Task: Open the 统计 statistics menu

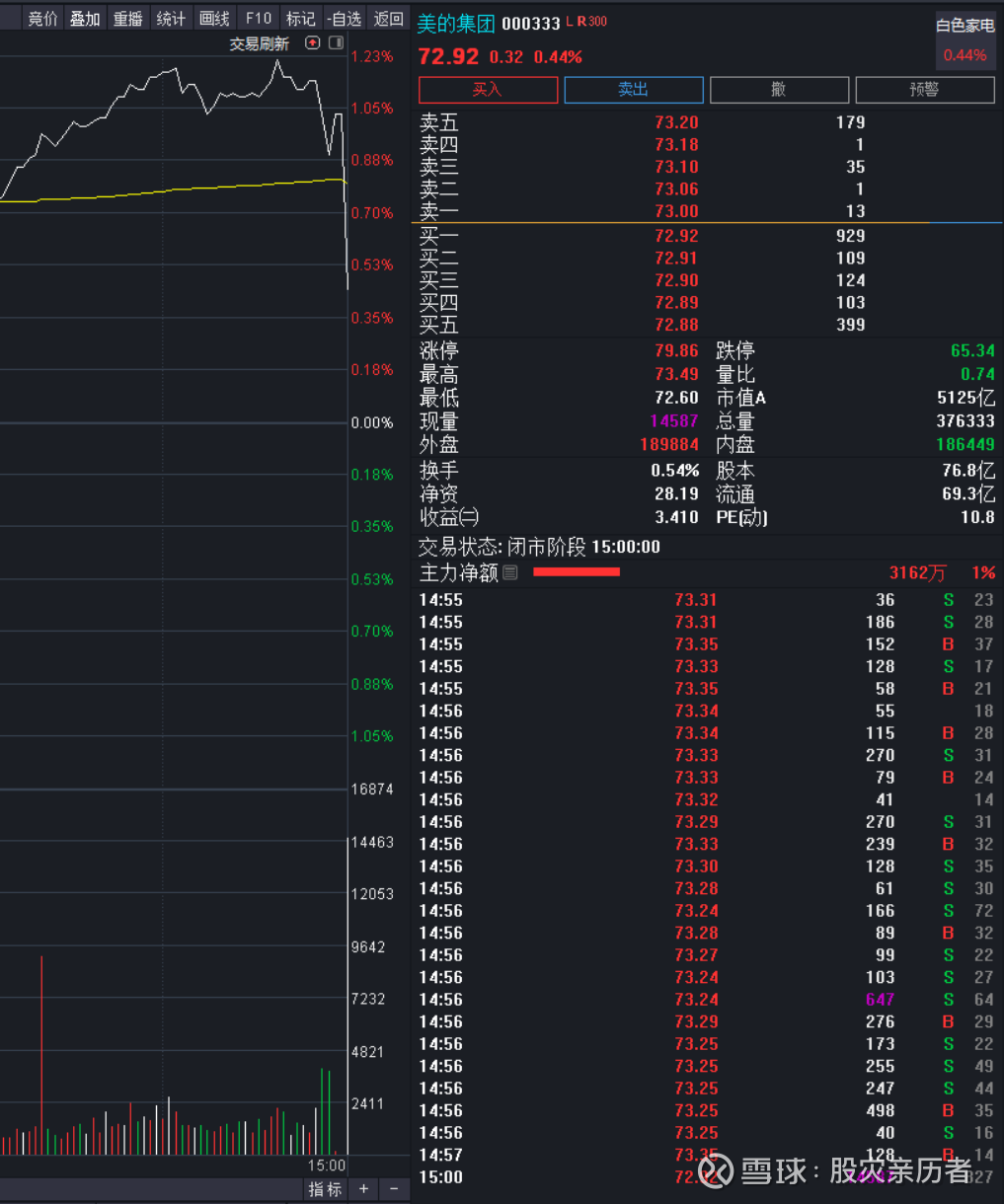Action: coord(170,17)
